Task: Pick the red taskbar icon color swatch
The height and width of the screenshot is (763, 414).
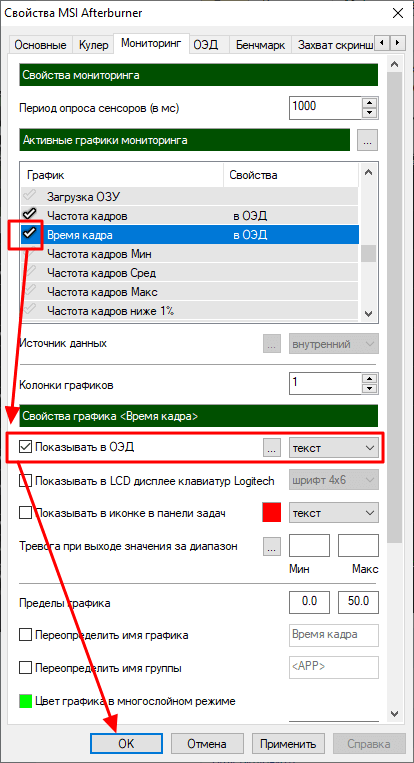Action: pos(271,513)
